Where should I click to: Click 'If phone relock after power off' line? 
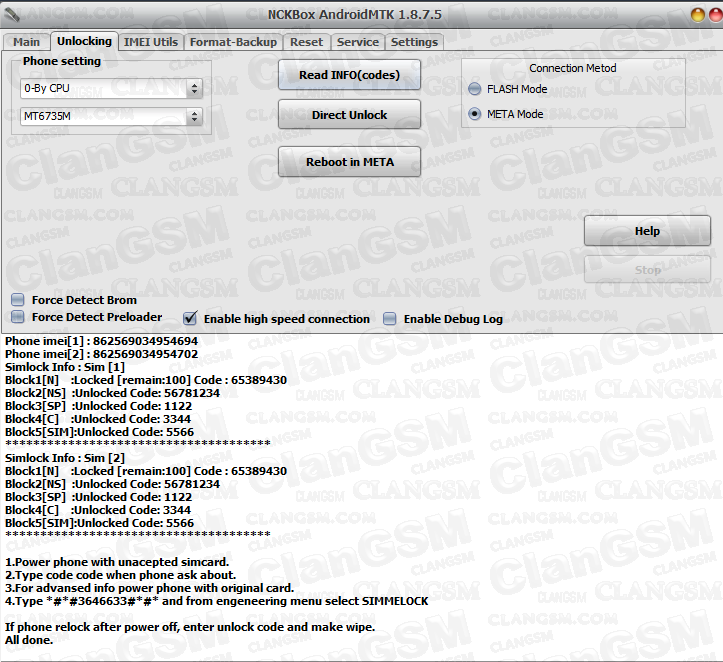click(x=190, y=627)
